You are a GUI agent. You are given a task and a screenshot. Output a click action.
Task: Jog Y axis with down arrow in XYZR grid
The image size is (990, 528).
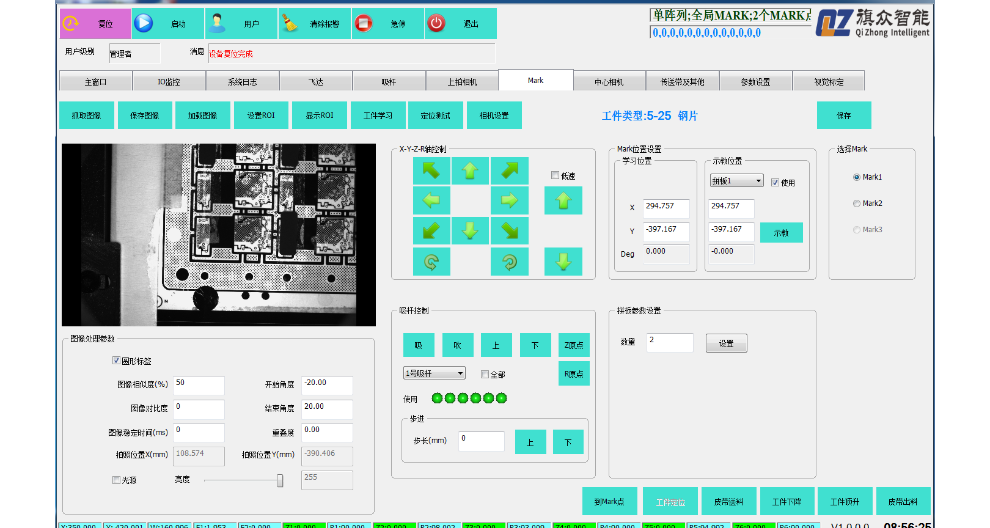click(470, 231)
